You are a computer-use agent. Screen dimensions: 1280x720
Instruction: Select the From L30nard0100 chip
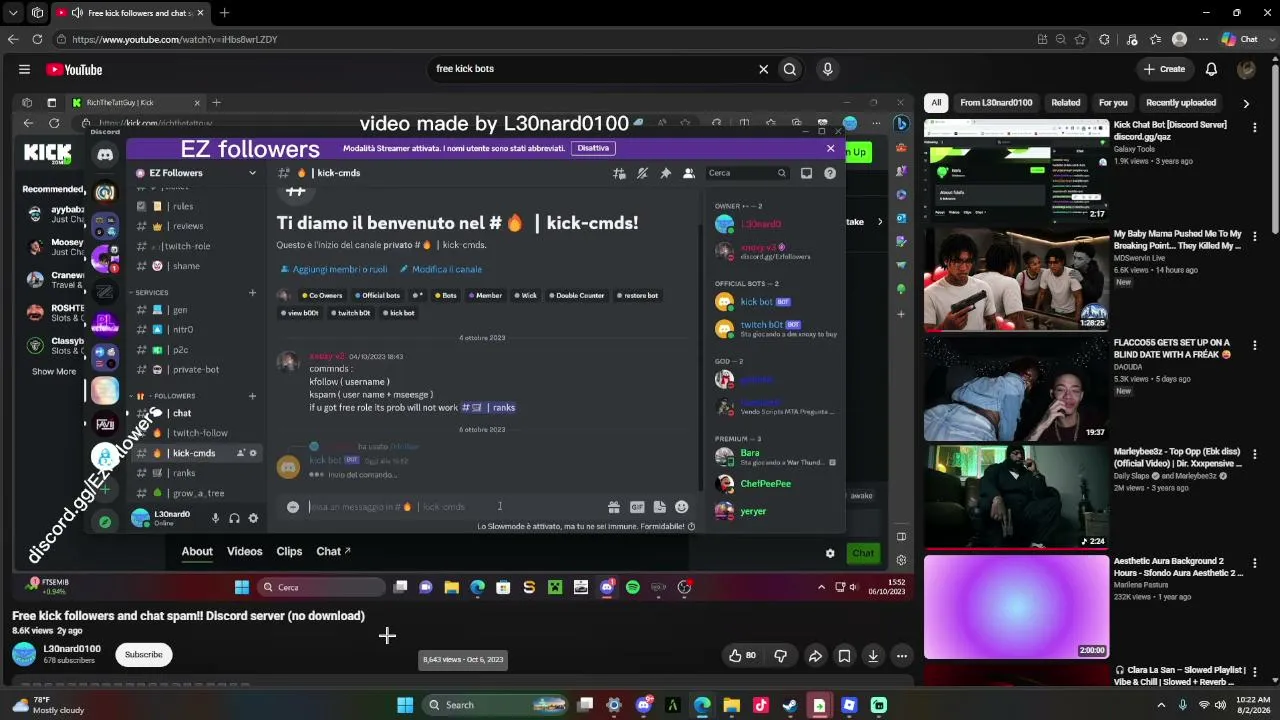click(996, 103)
